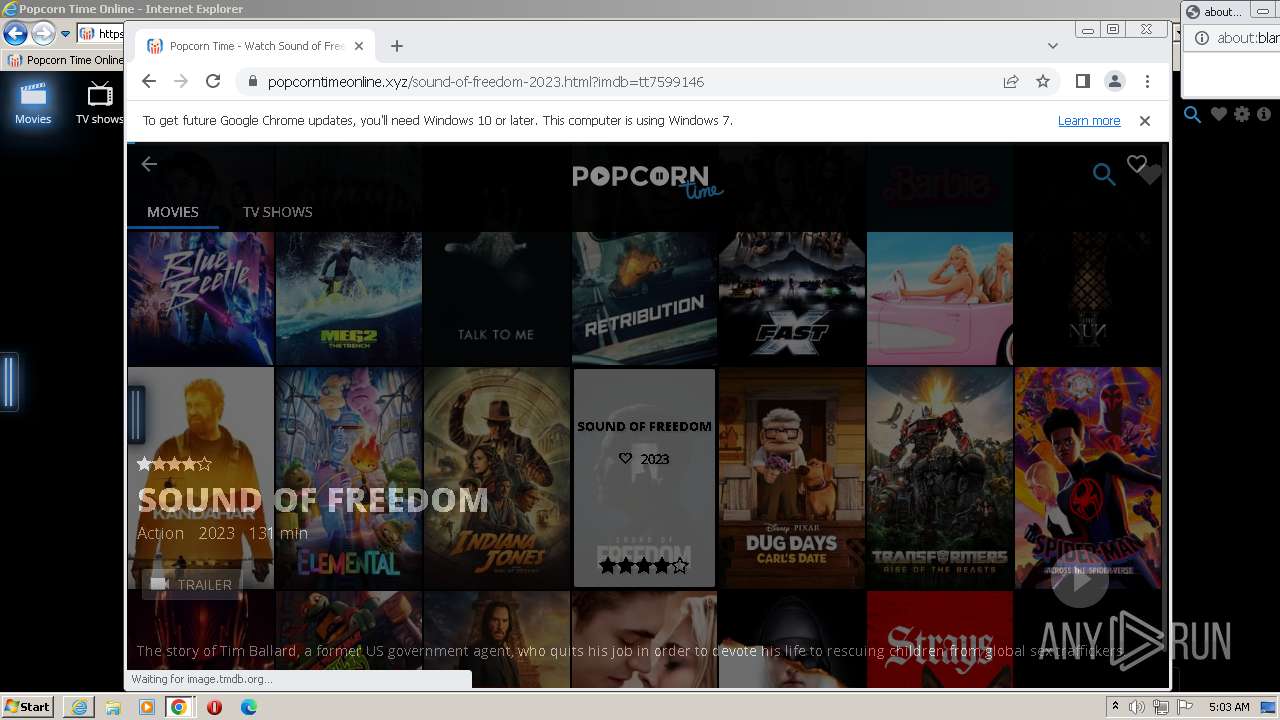Open Chrome profile avatar menu
Screen dimensions: 1280x720
click(x=1114, y=81)
